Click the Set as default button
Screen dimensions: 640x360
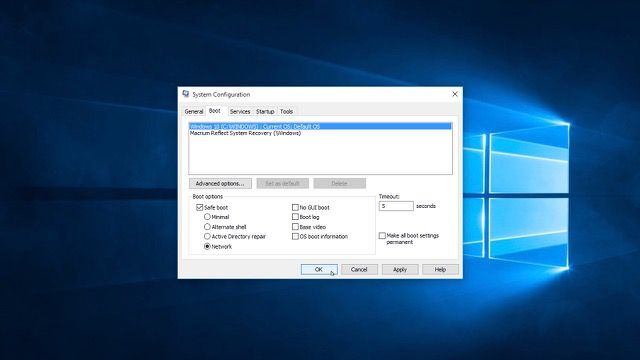[282, 184]
